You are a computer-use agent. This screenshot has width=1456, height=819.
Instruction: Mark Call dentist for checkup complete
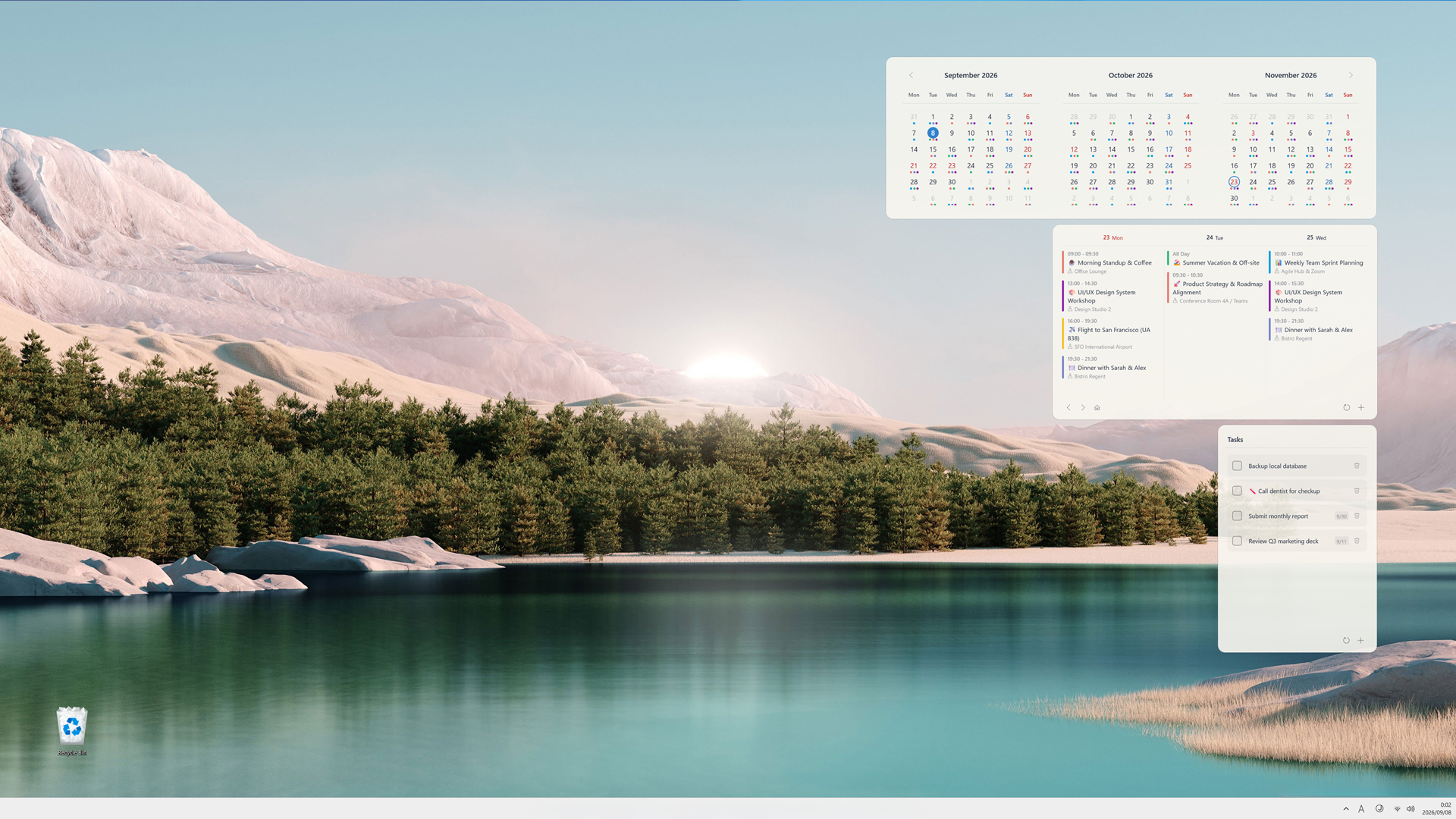click(1237, 491)
